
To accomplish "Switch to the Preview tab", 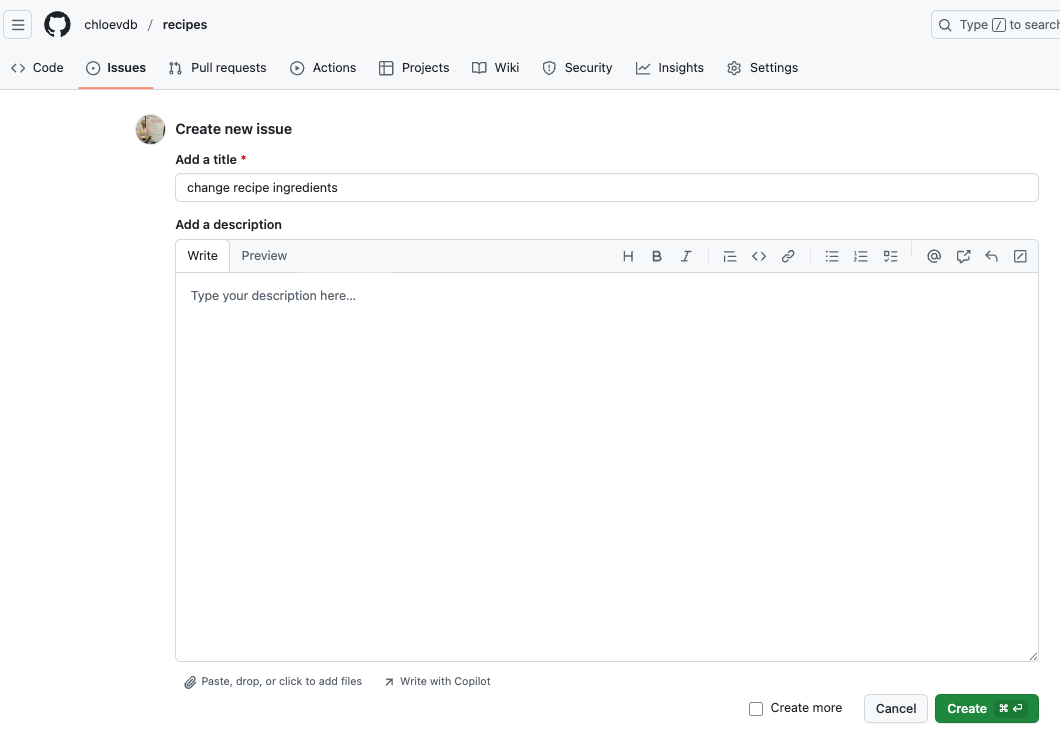I will [264, 256].
